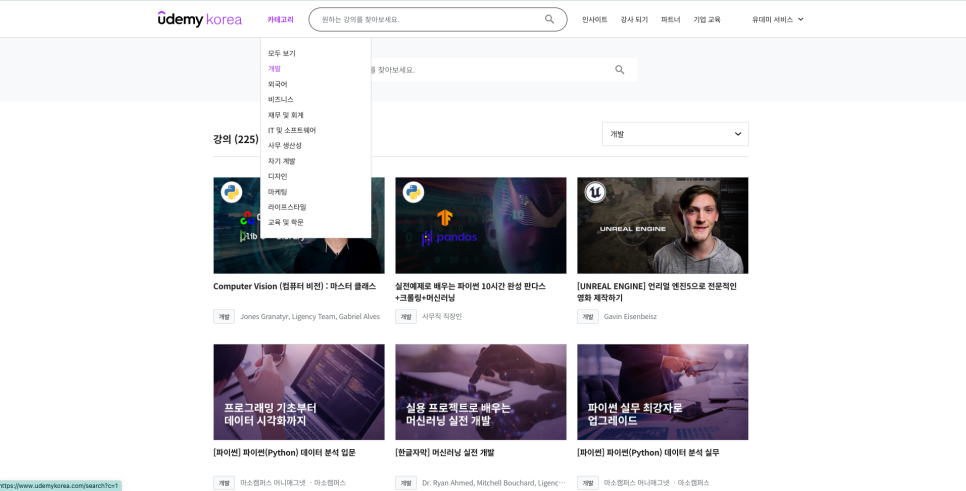Open the 기업 교육 link
Screen dimensions: 966x491
pos(707,20)
